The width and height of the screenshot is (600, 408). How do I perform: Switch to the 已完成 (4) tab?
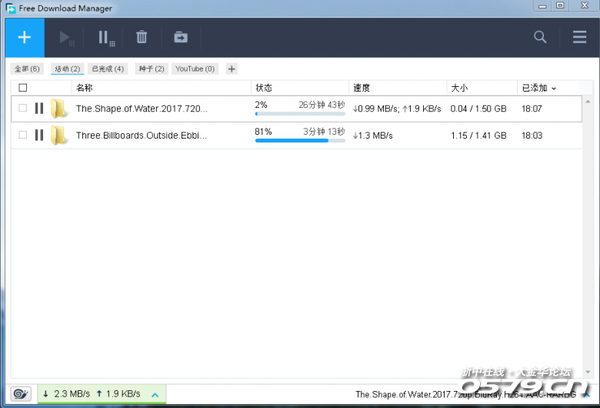(107, 69)
